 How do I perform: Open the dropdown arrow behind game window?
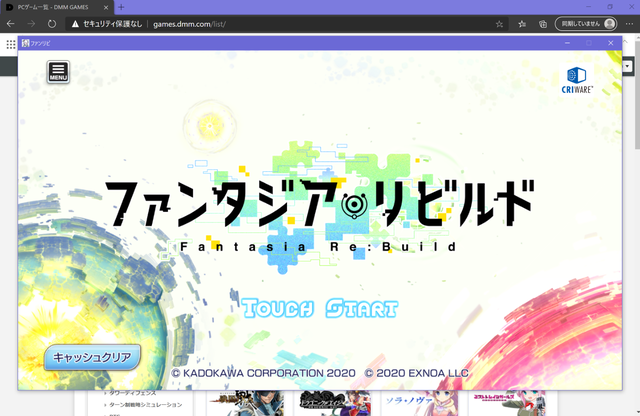(628, 66)
